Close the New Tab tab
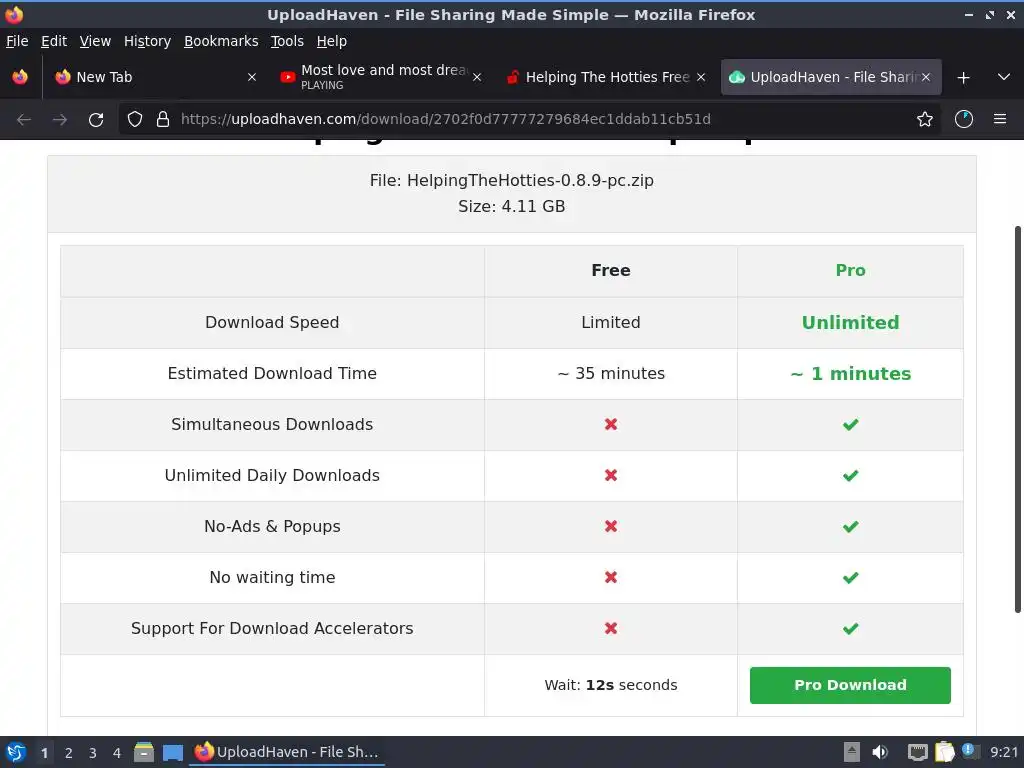 [251, 77]
